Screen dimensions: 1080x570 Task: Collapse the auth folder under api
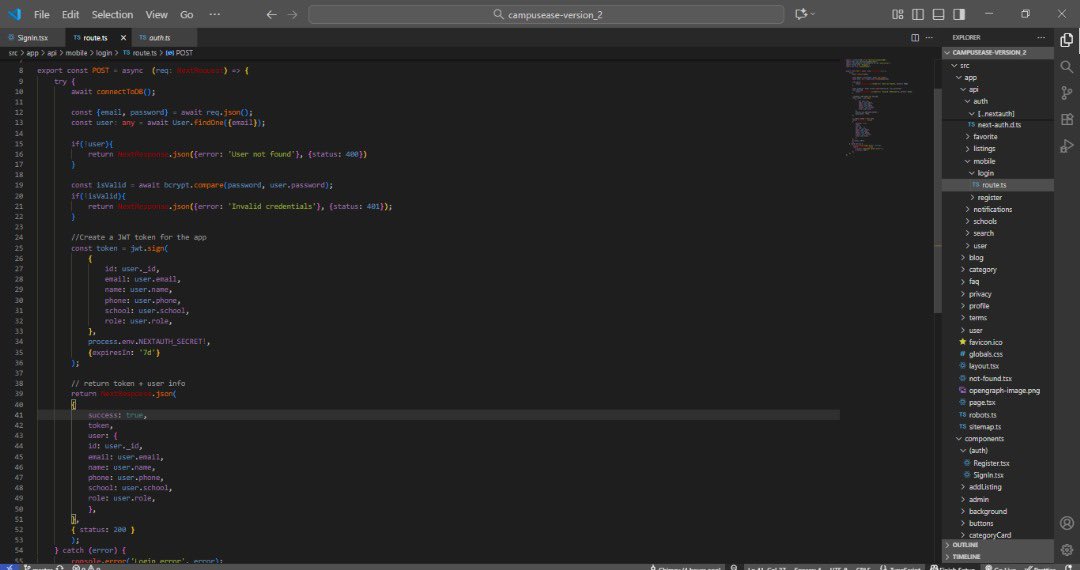pyautogui.click(x=998, y=101)
